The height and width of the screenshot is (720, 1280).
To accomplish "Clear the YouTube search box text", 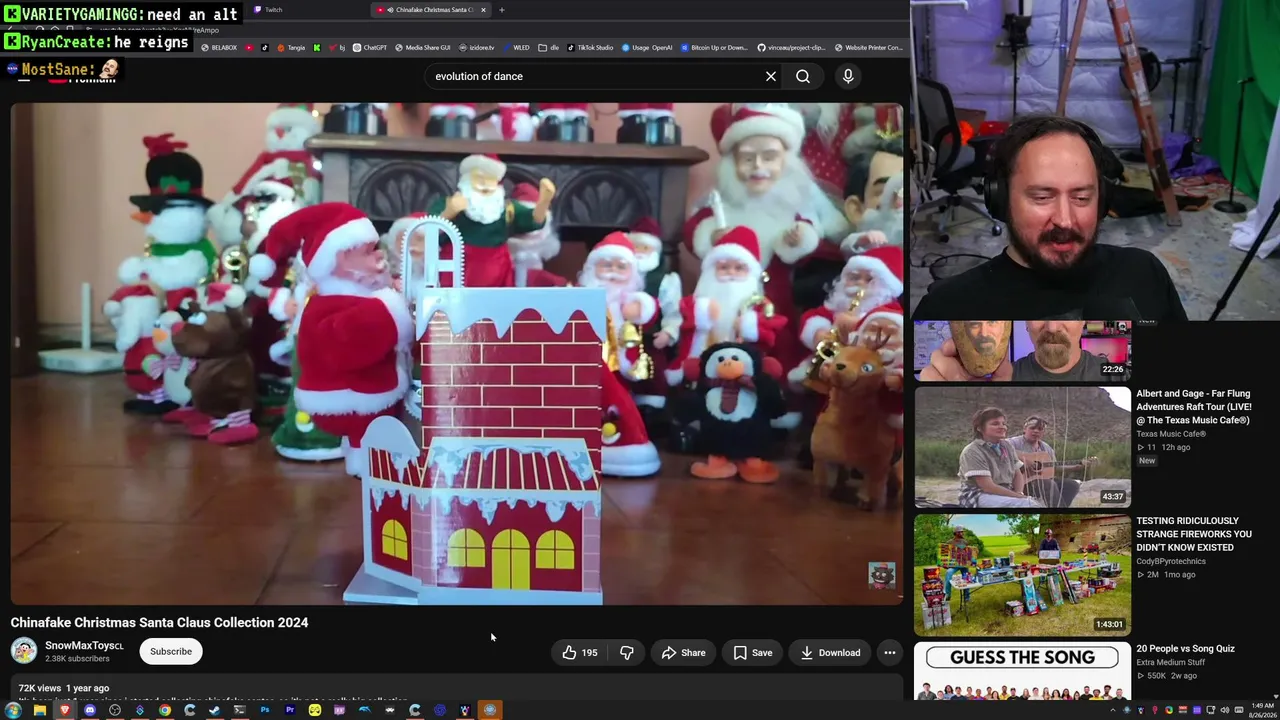I will pos(771,76).
